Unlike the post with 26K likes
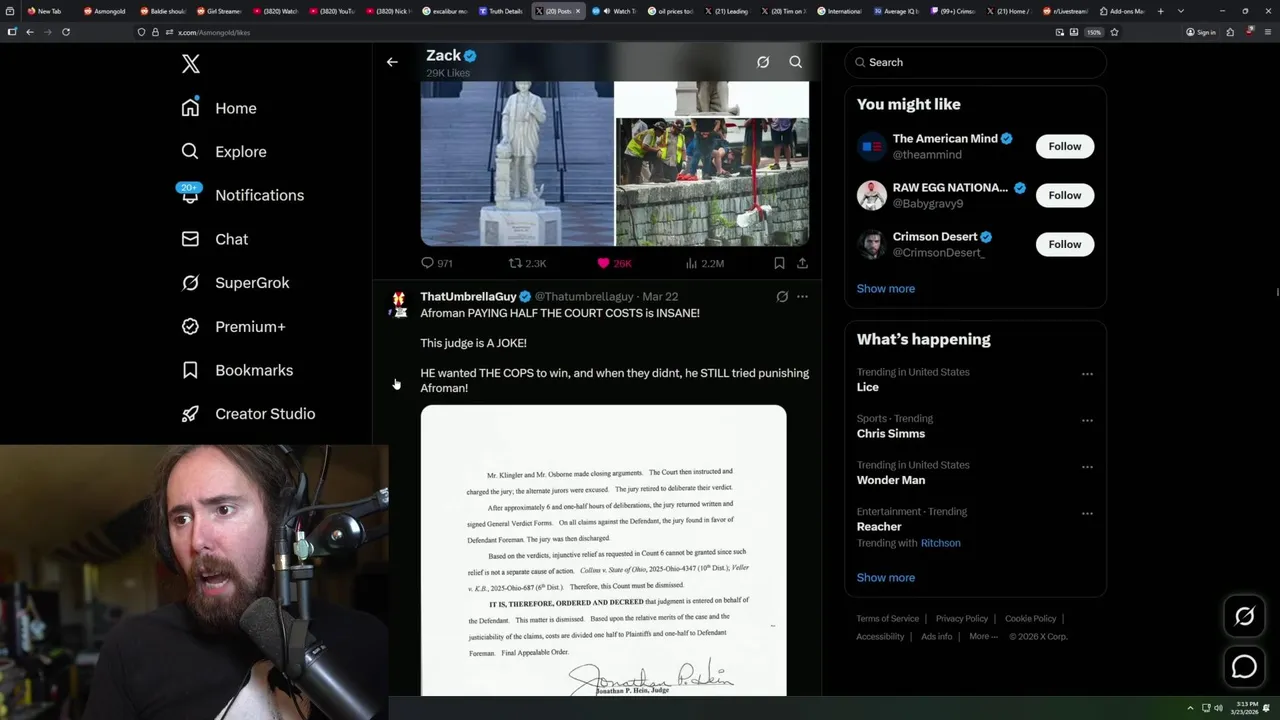1280x720 pixels. pos(614,263)
